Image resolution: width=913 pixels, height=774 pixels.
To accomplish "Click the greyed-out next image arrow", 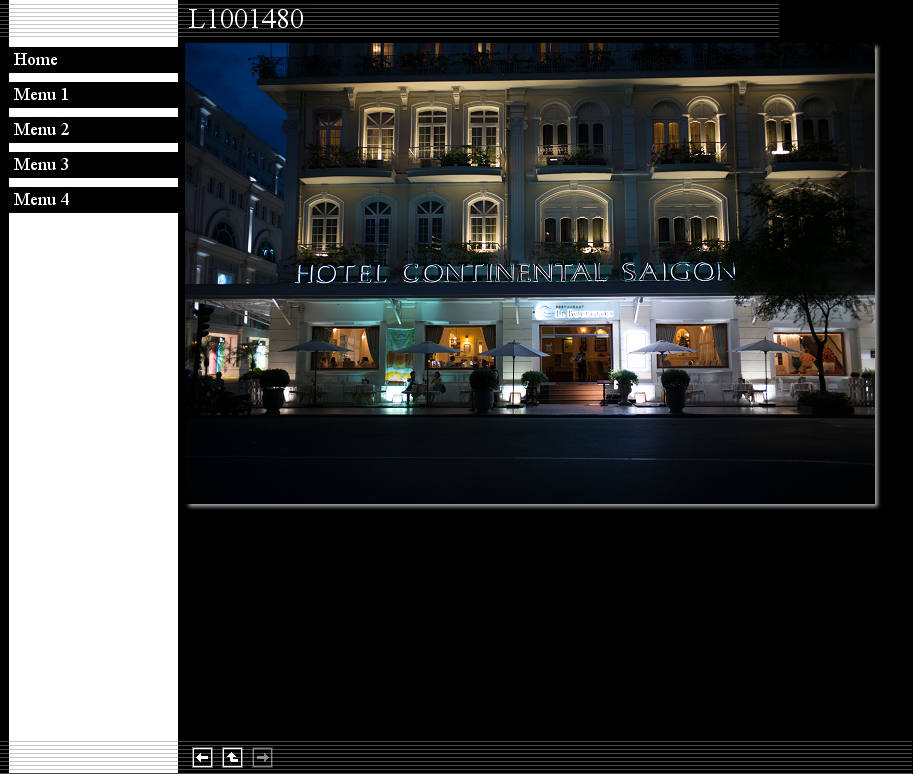I will tap(262, 758).
